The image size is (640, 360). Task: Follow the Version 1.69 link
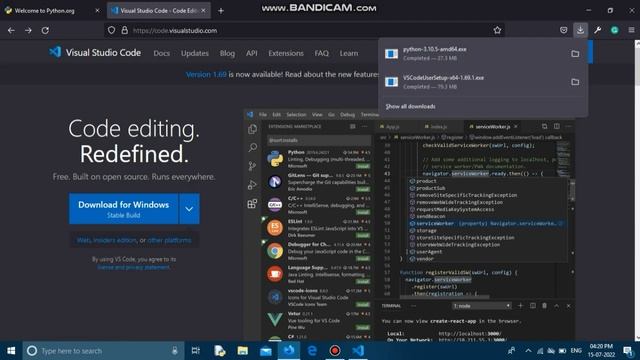(206, 74)
